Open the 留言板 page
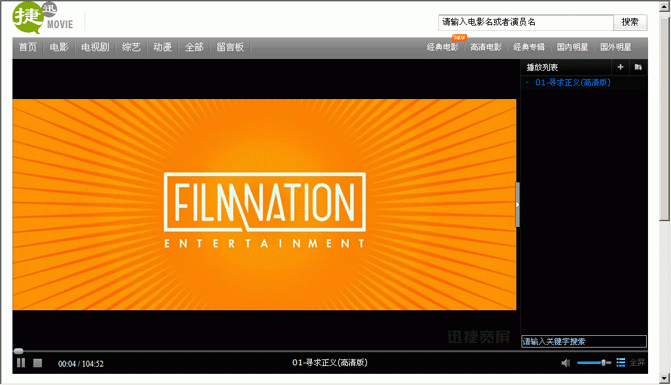The width and height of the screenshot is (671, 385). click(230, 47)
